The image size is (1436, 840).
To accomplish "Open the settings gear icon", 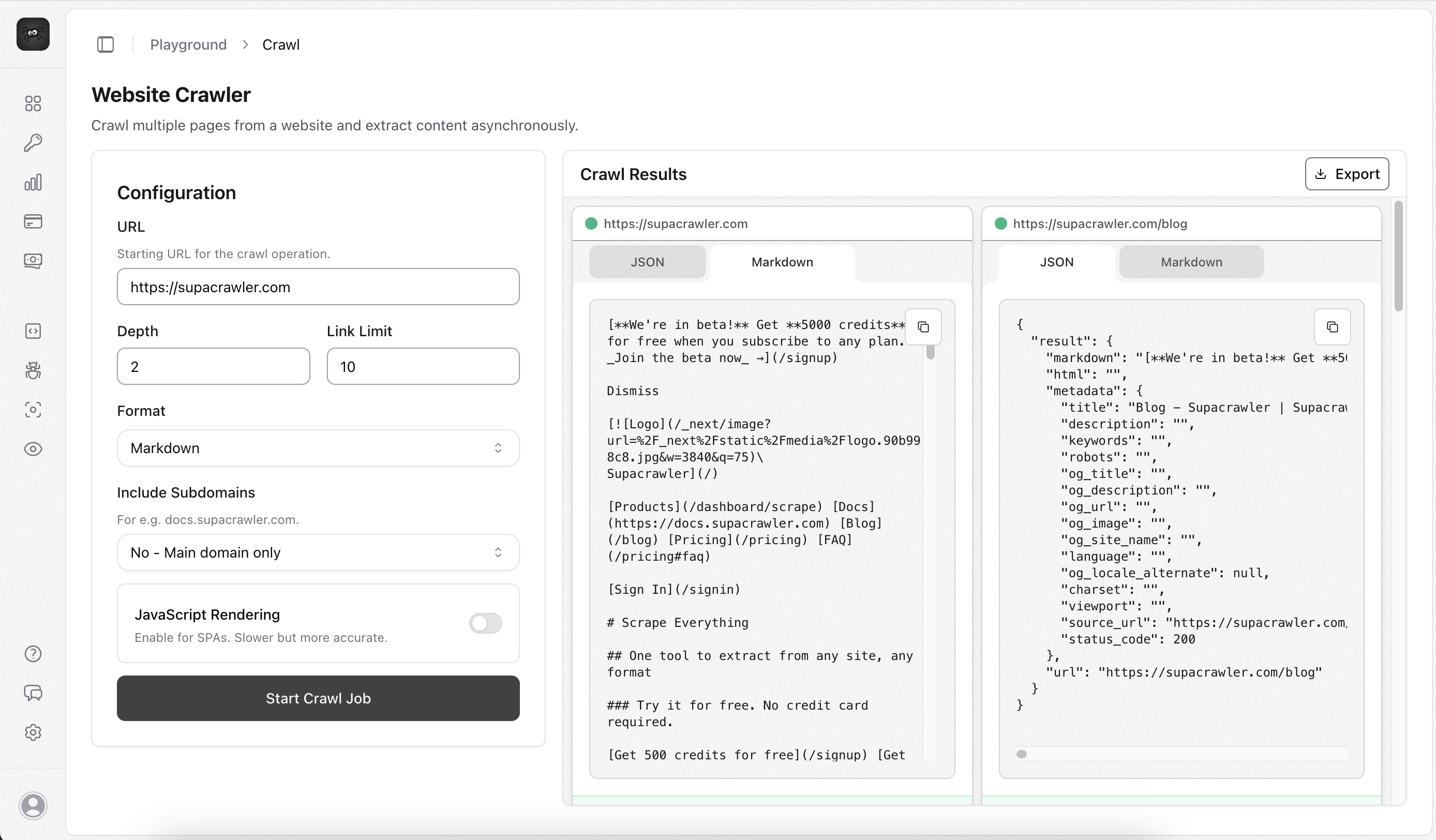I will (x=33, y=732).
